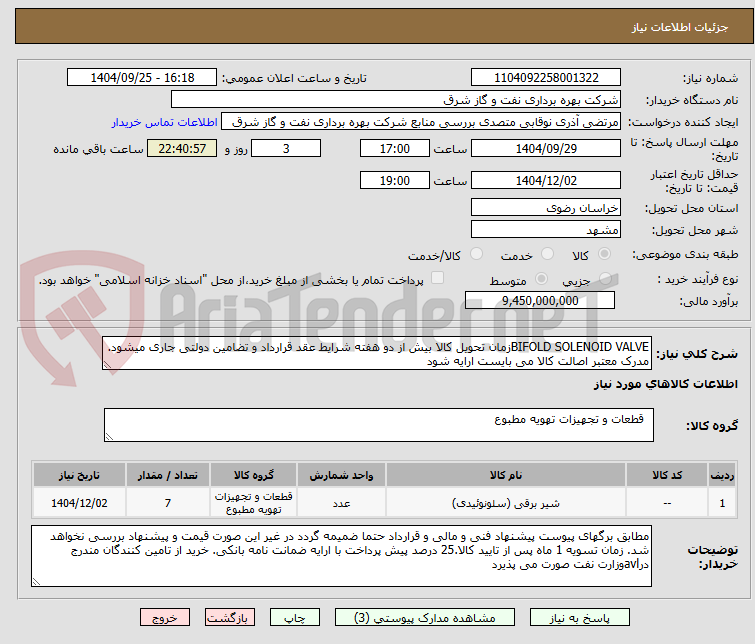
Task: Click the کد کالا column header
Action: [667, 475]
